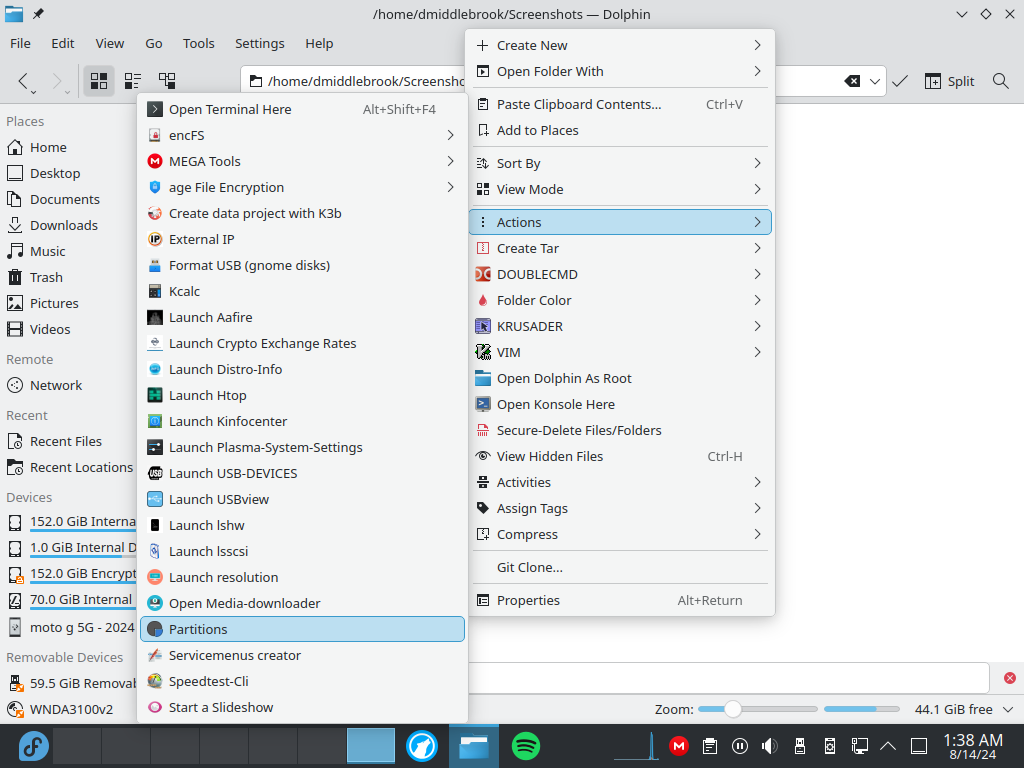Clear the location bar text
1024x768 pixels.
coord(852,81)
